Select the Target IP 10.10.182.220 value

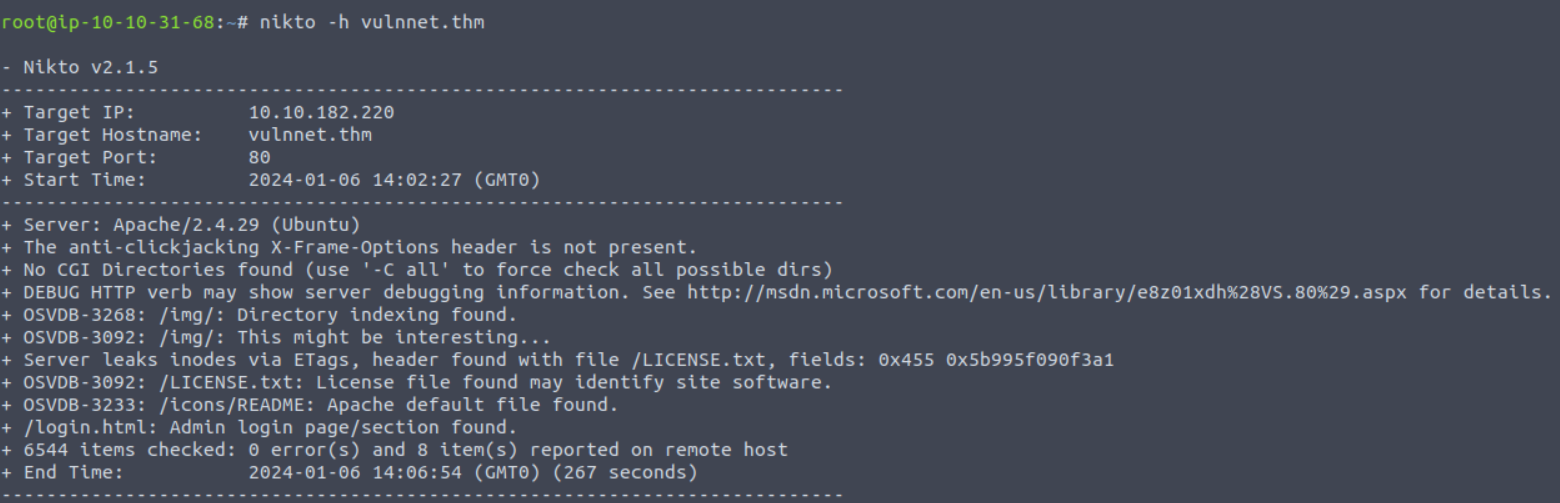321,113
